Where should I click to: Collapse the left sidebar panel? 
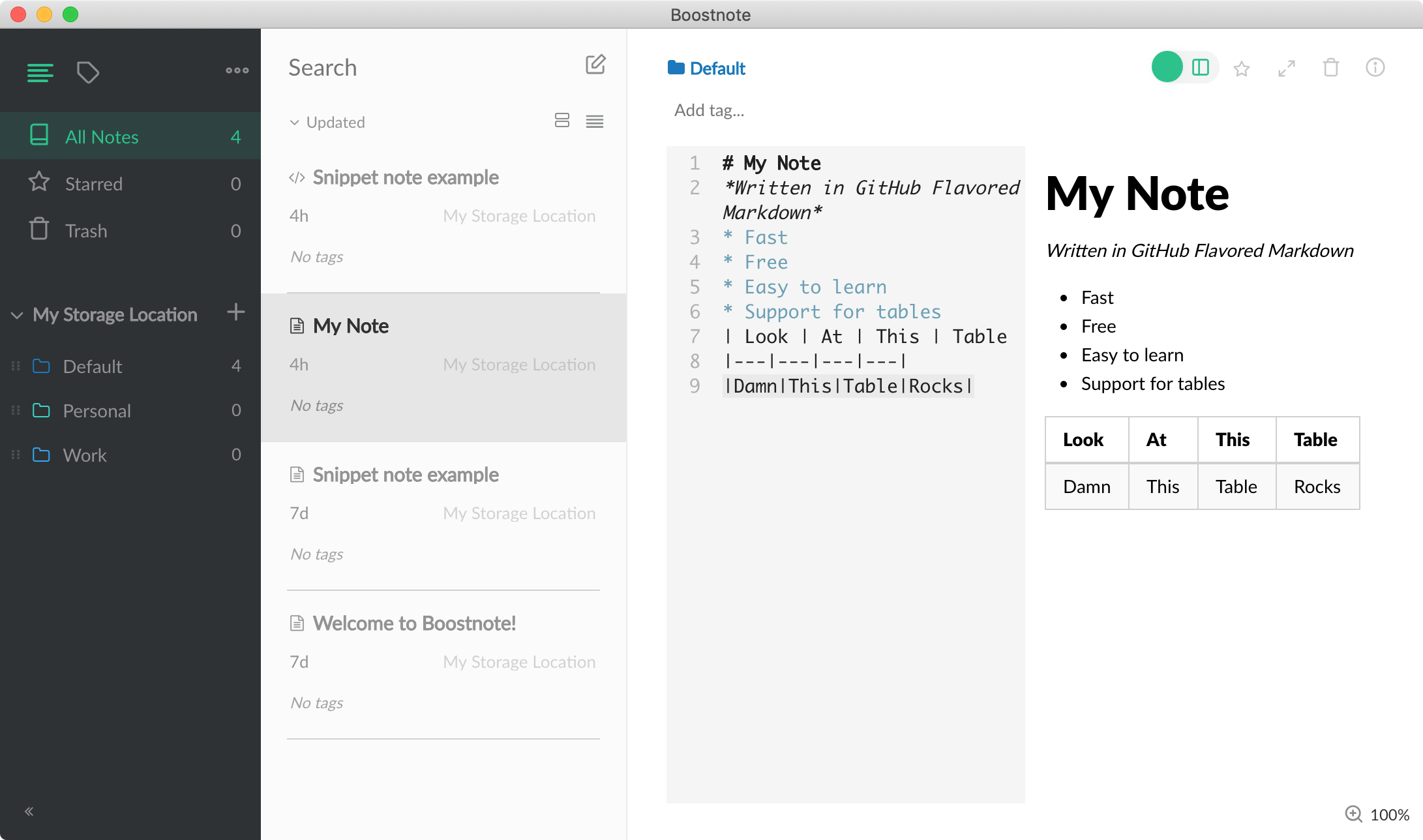tap(29, 811)
